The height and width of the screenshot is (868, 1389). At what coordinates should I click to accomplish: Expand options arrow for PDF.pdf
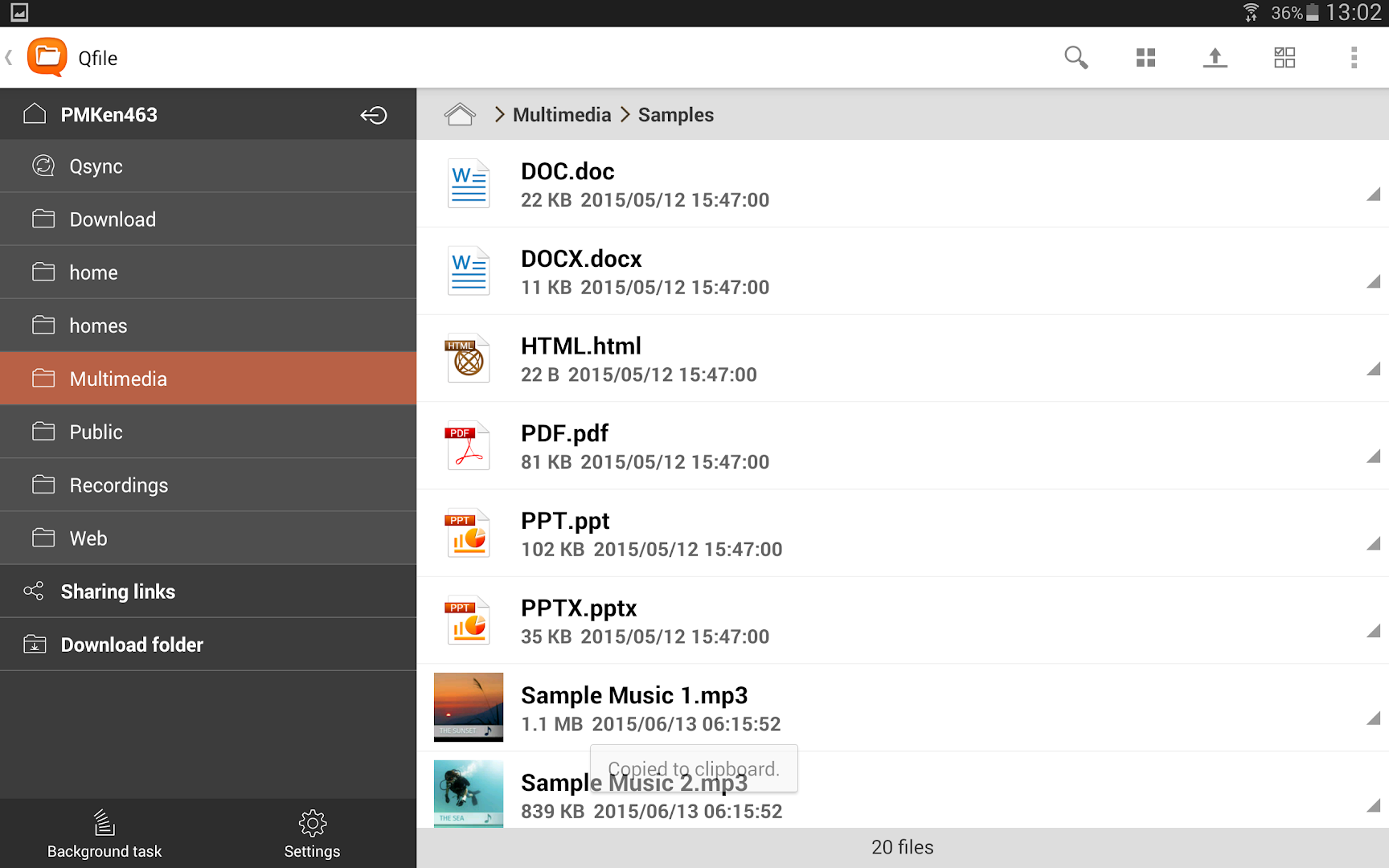tap(1373, 457)
